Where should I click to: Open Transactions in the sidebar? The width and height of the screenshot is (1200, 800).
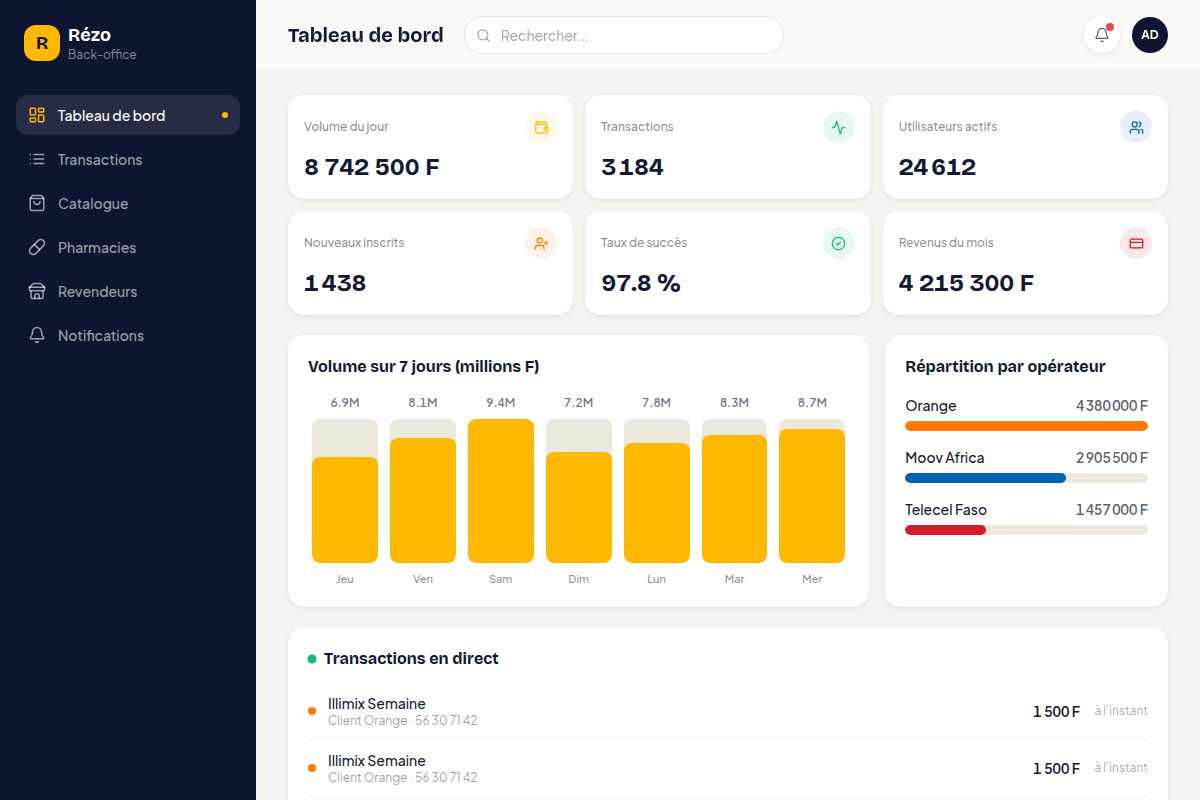pos(128,159)
